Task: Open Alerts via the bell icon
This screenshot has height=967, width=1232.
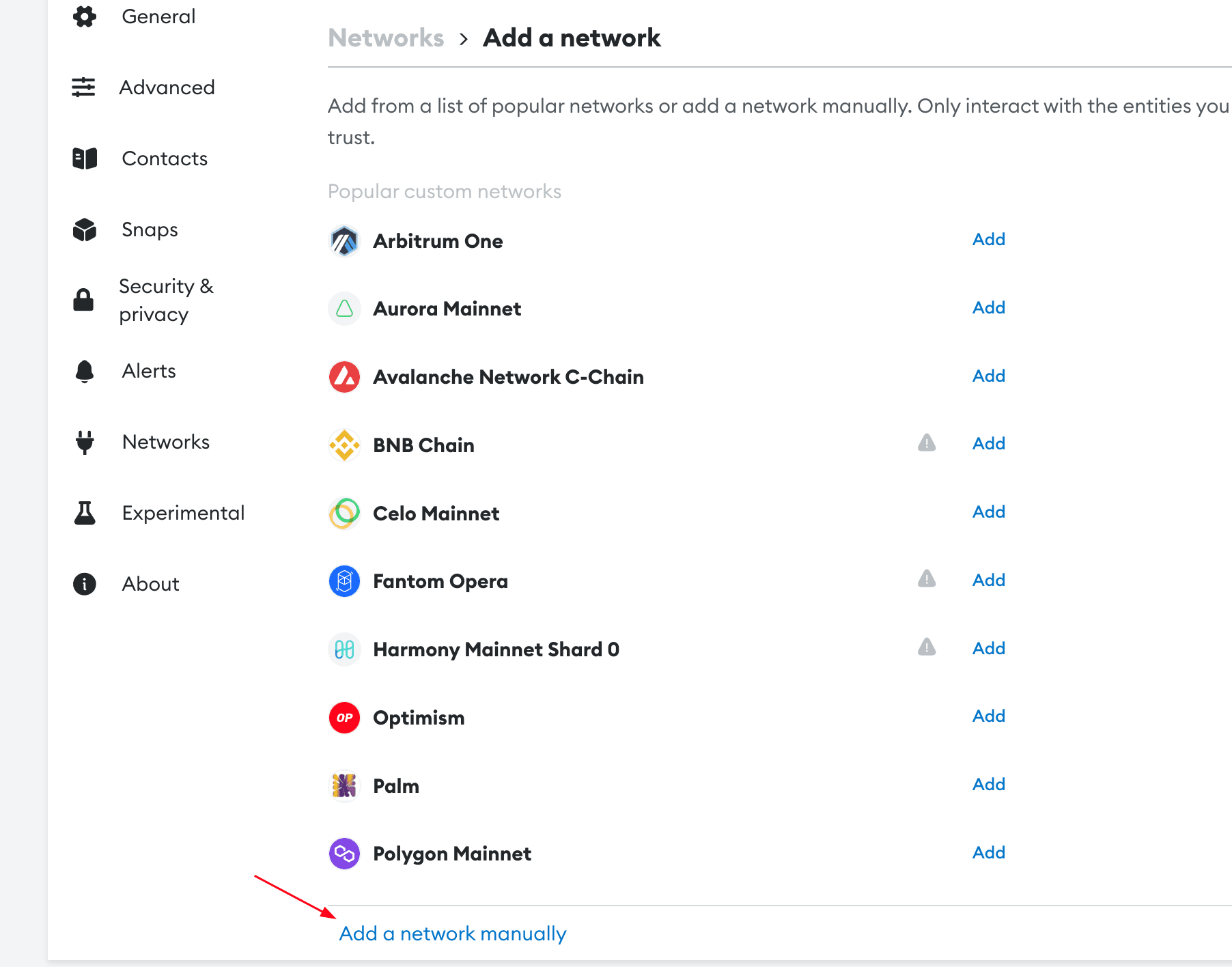Action: pyautogui.click(x=85, y=371)
